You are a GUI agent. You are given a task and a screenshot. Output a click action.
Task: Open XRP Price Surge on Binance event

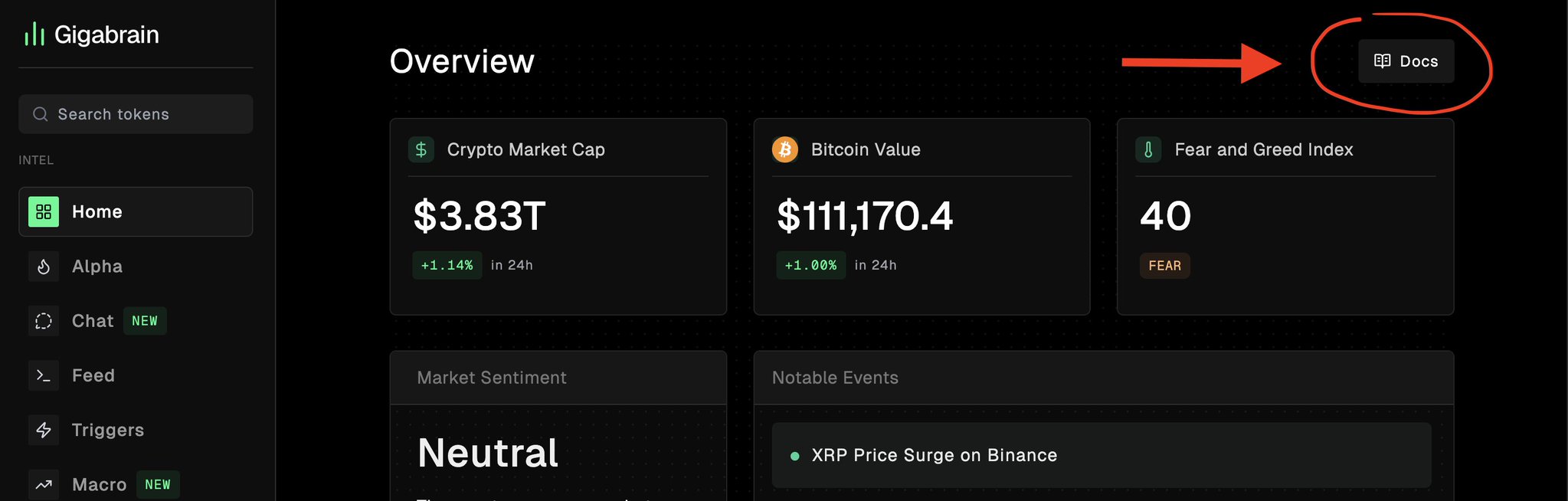click(x=934, y=455)
